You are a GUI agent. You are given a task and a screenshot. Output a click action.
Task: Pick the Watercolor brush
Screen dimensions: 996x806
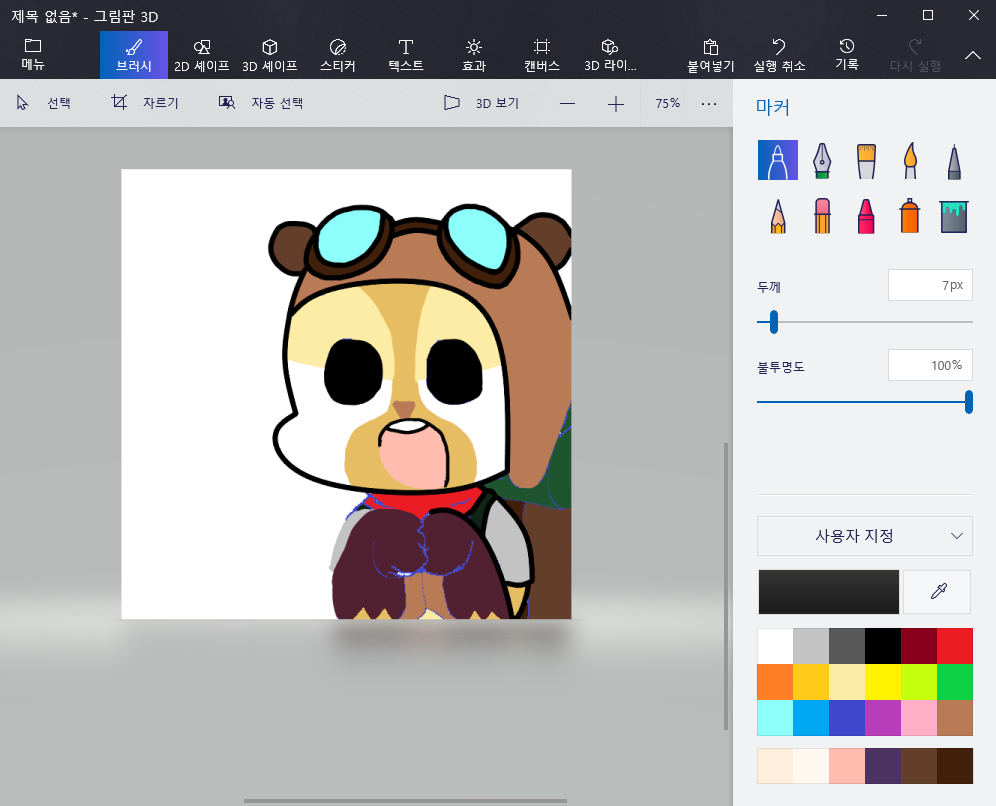point(910,160)
